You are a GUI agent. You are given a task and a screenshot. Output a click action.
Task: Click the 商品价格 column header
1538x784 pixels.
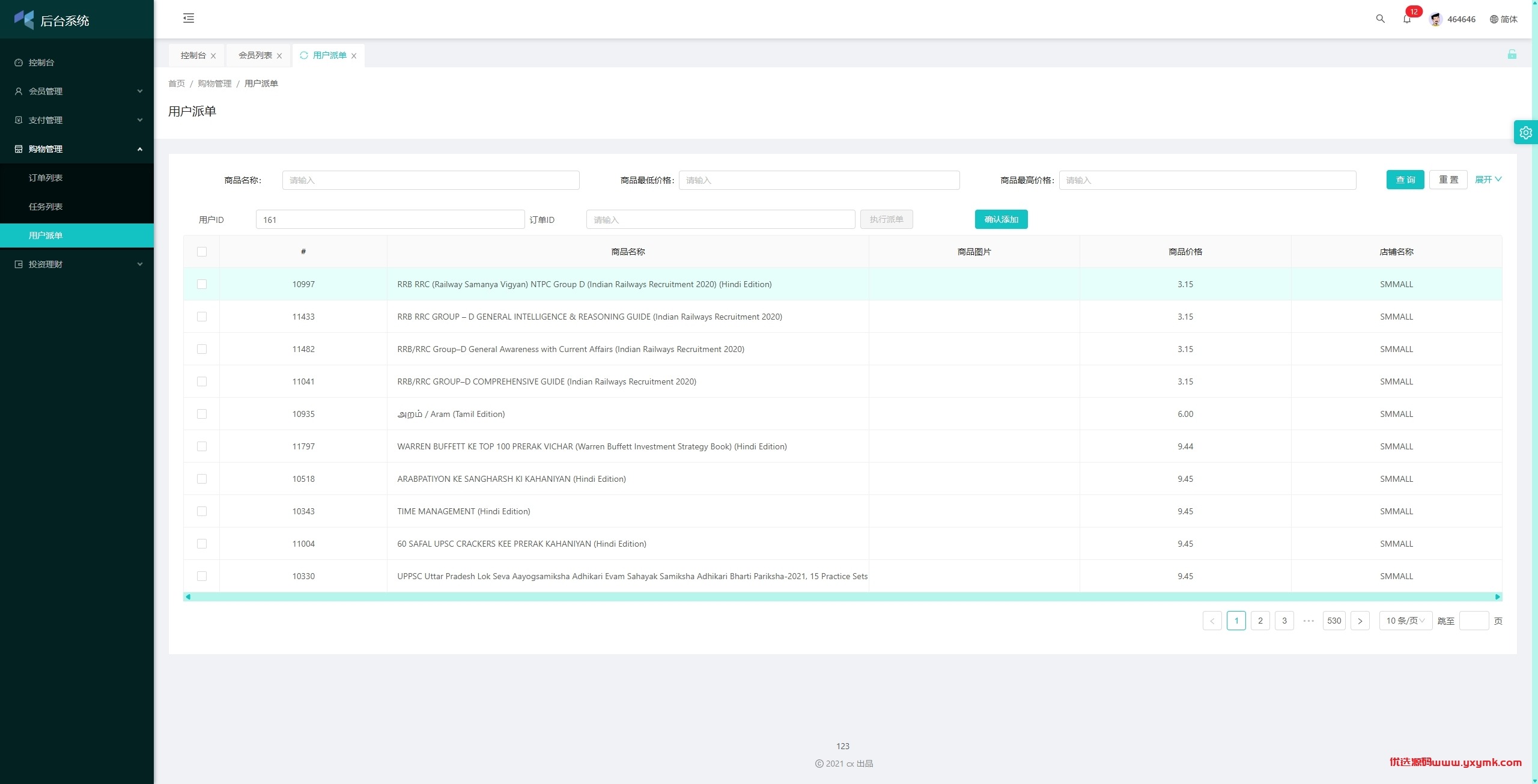[x=1185, y=252]
